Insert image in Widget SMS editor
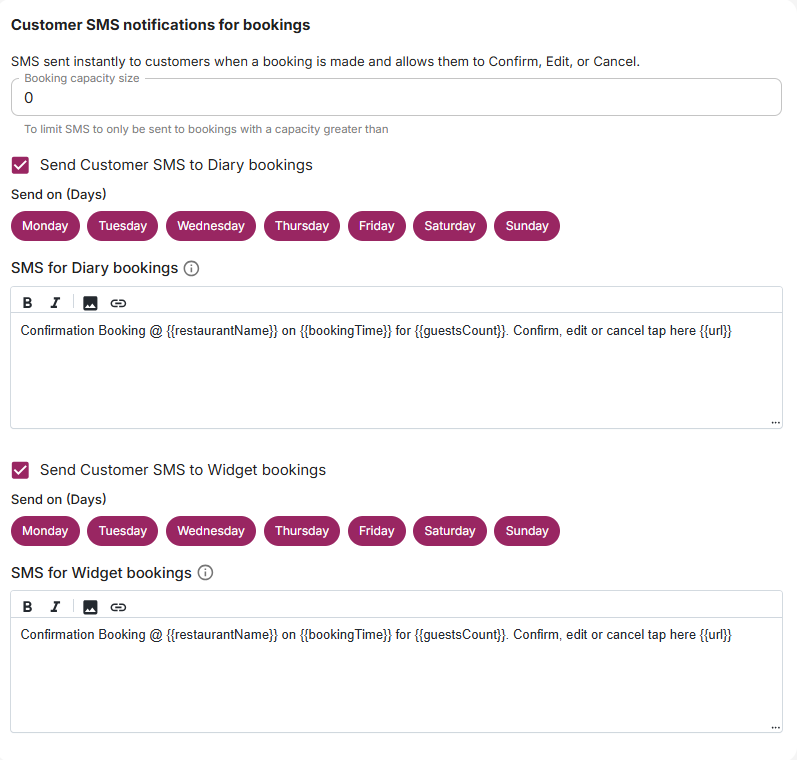797x760 pixels. (x=90, y=607)
